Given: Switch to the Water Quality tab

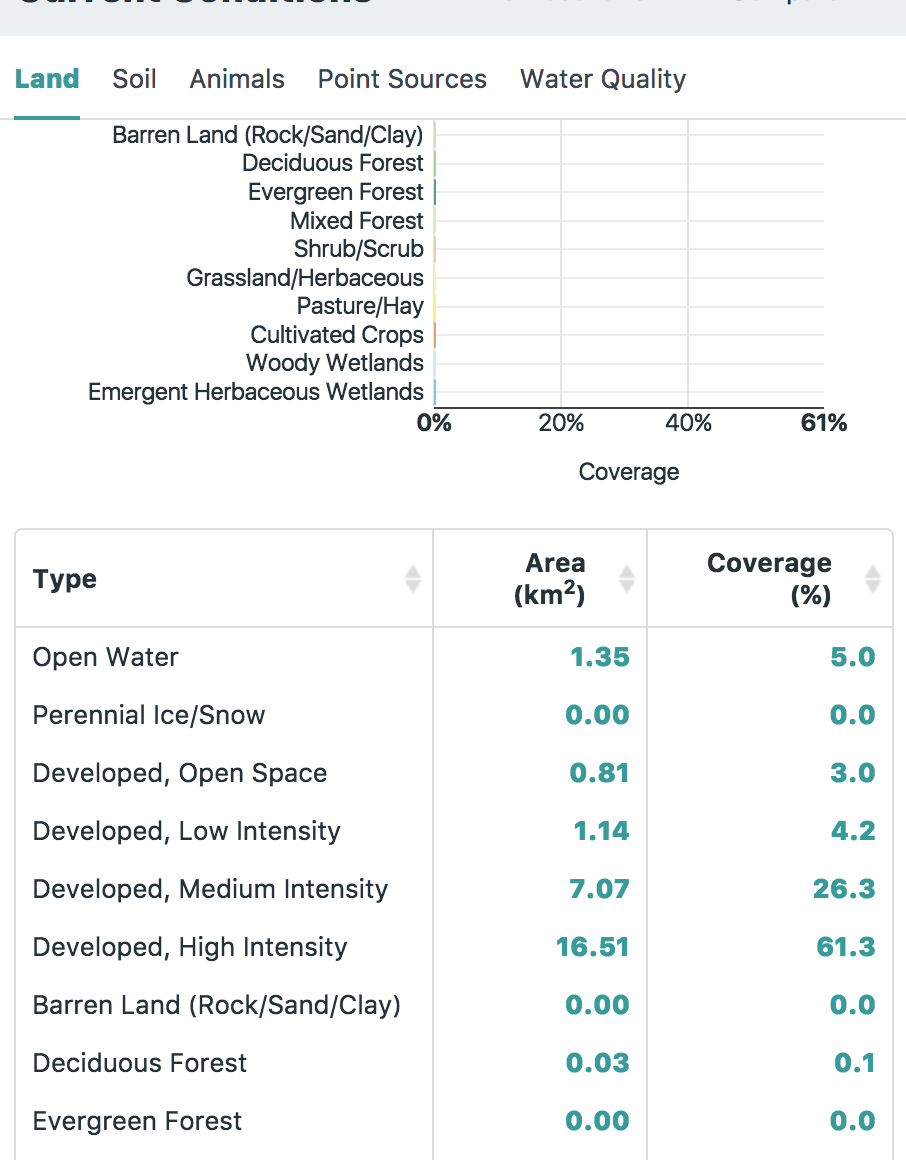Looking at the screenshot, I should pyautogui.click(x=601, y=79).
